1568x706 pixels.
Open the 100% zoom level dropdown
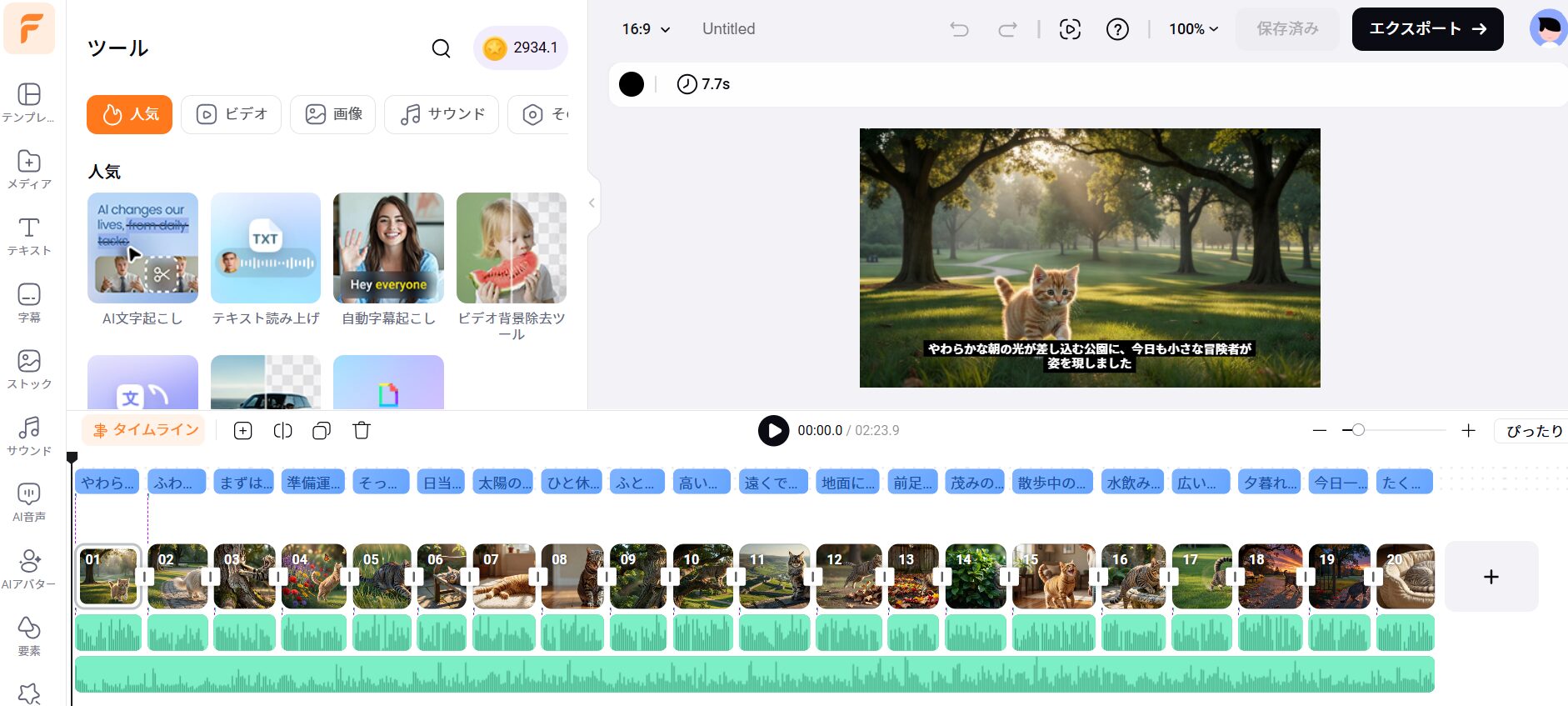tap(1193, 29)
